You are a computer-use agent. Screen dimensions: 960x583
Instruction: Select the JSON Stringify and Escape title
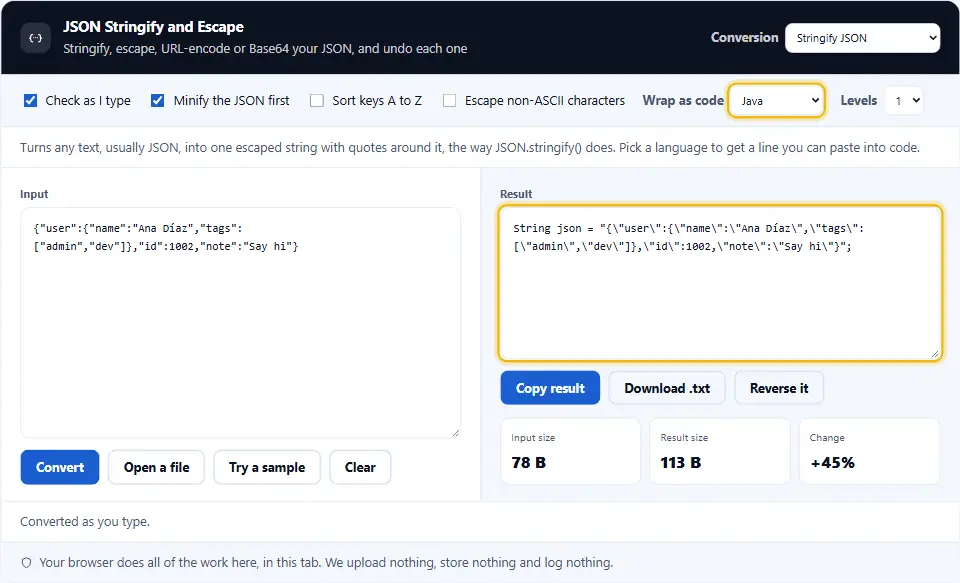point(153,27)
